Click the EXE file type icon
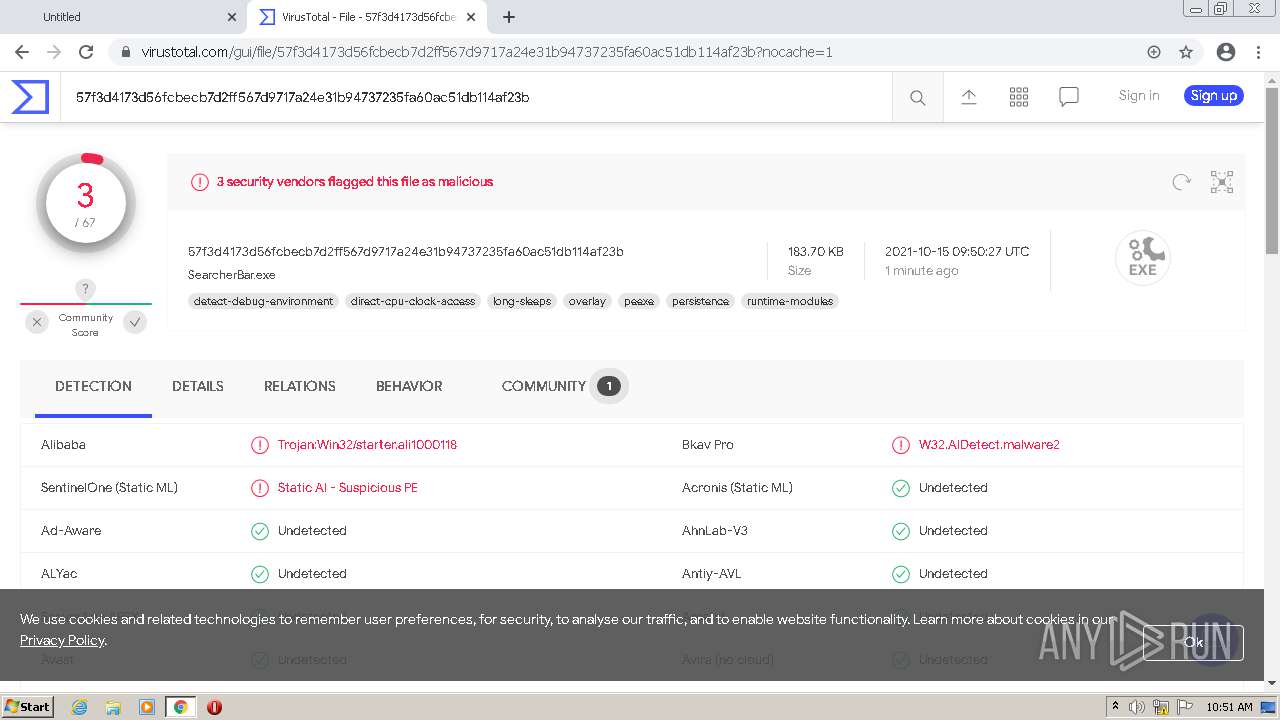 (x=1142, y=258)
